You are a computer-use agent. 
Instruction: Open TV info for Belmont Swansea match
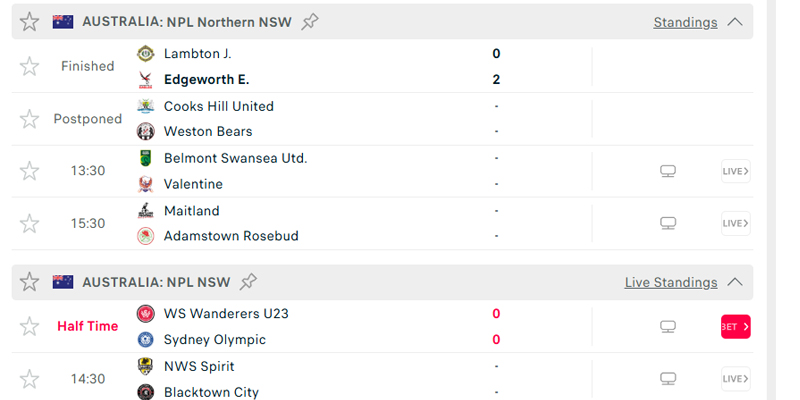(668, 171)
